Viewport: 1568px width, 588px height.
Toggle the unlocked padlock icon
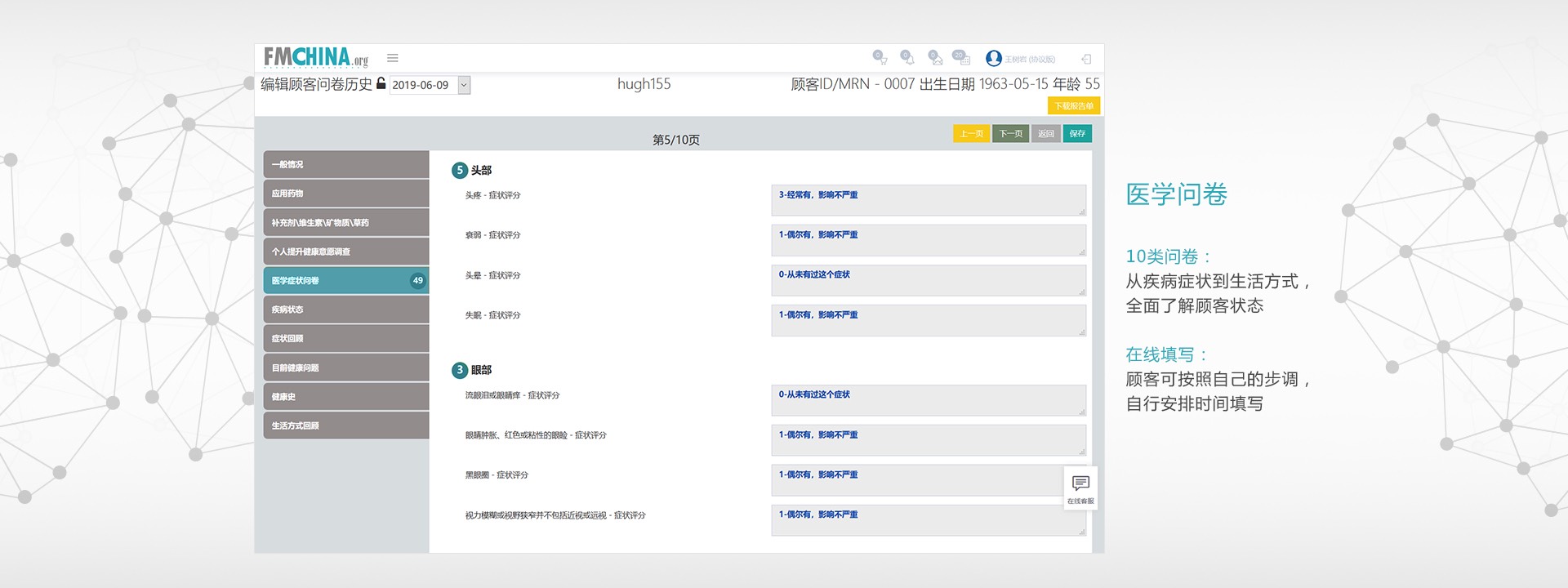pyautogui.click(x=381, y=83)
